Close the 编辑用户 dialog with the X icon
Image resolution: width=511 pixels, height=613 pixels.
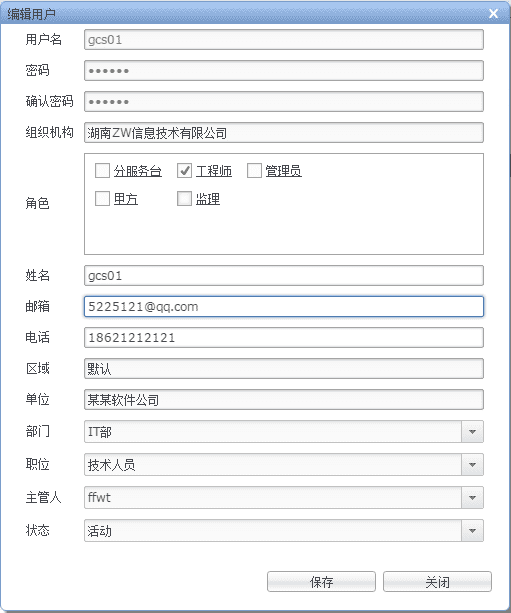tap(493, 14)
